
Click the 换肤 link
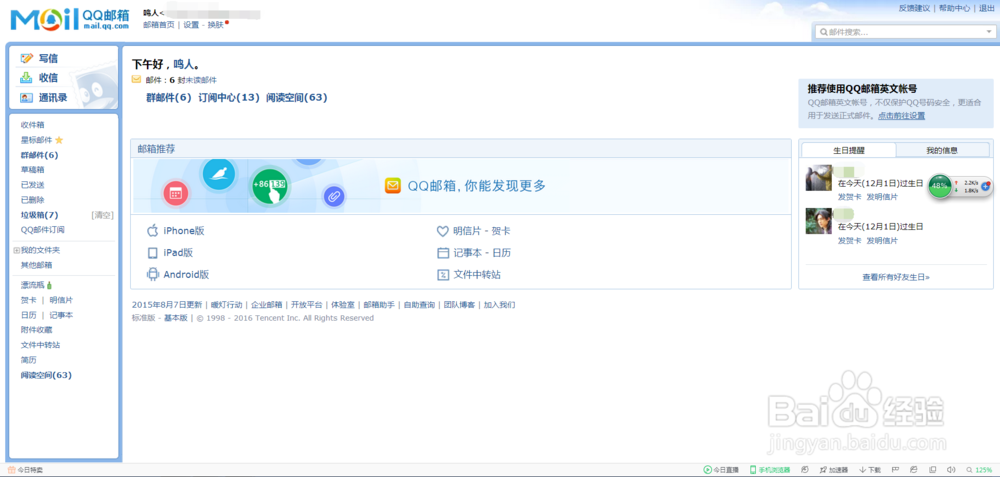(216, 25)
